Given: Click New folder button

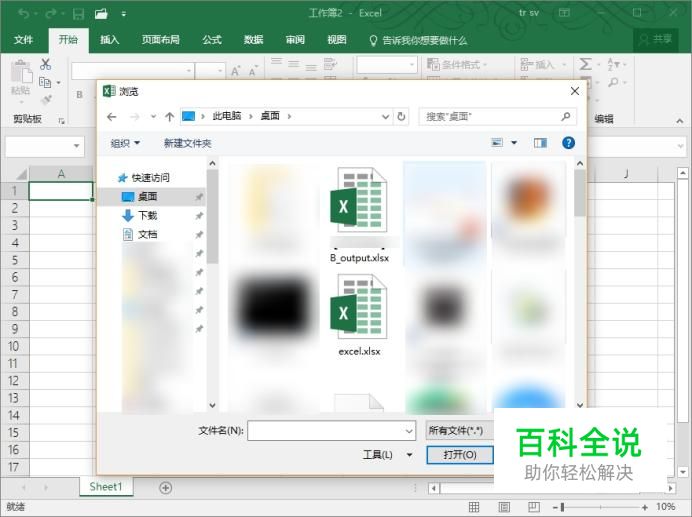Looking at the screenshot, I should coord(188,143).
